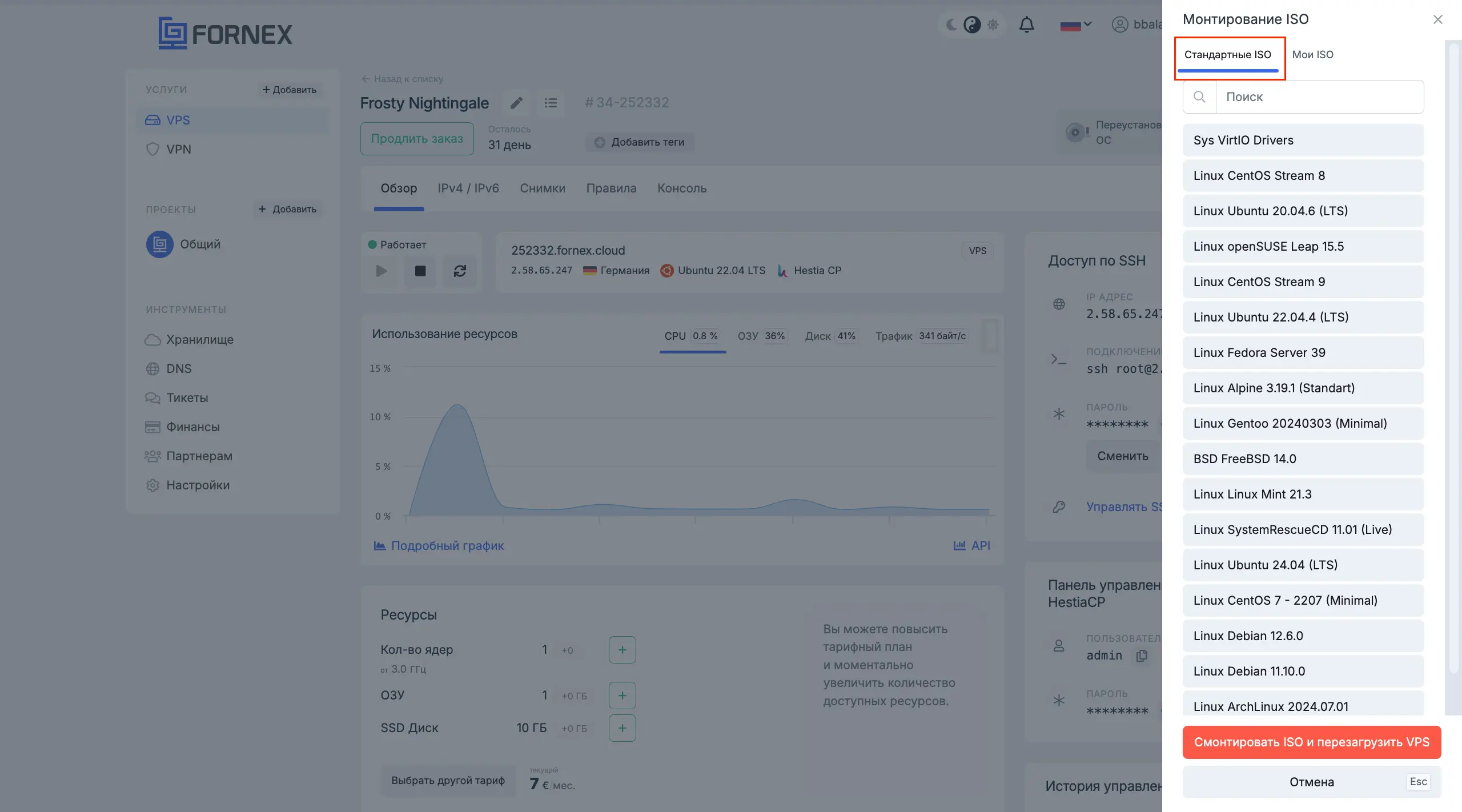Select Linux SystemRescueCD 11.01 (Live)

coord(1303,530)
